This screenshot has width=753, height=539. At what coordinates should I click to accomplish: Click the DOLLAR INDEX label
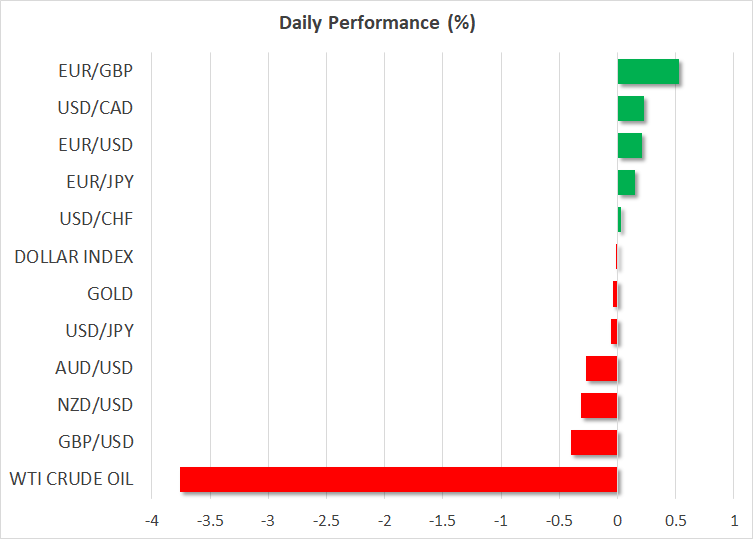pyautogui.click(x=74, y=257)
